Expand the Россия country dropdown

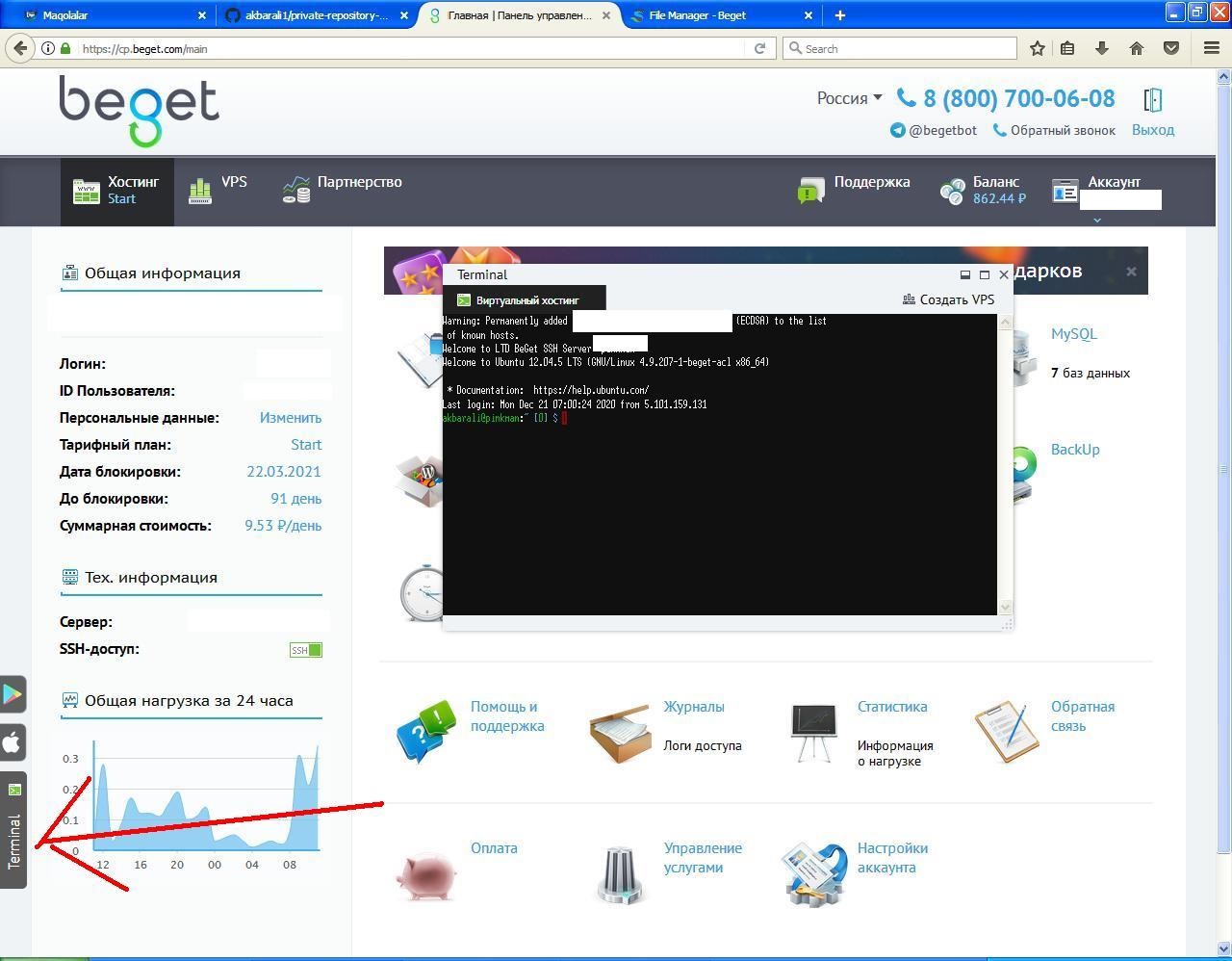click(849, 98)
